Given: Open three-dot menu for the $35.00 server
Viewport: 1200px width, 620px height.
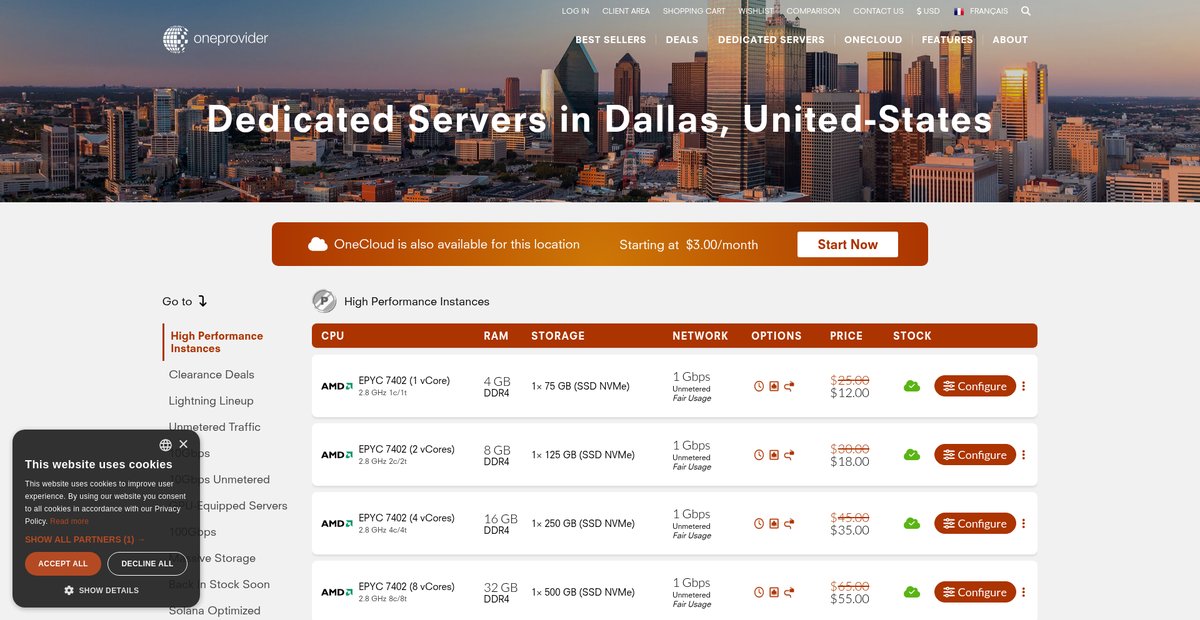Looking at the screenshot, I should click(x=1023, y=523).
